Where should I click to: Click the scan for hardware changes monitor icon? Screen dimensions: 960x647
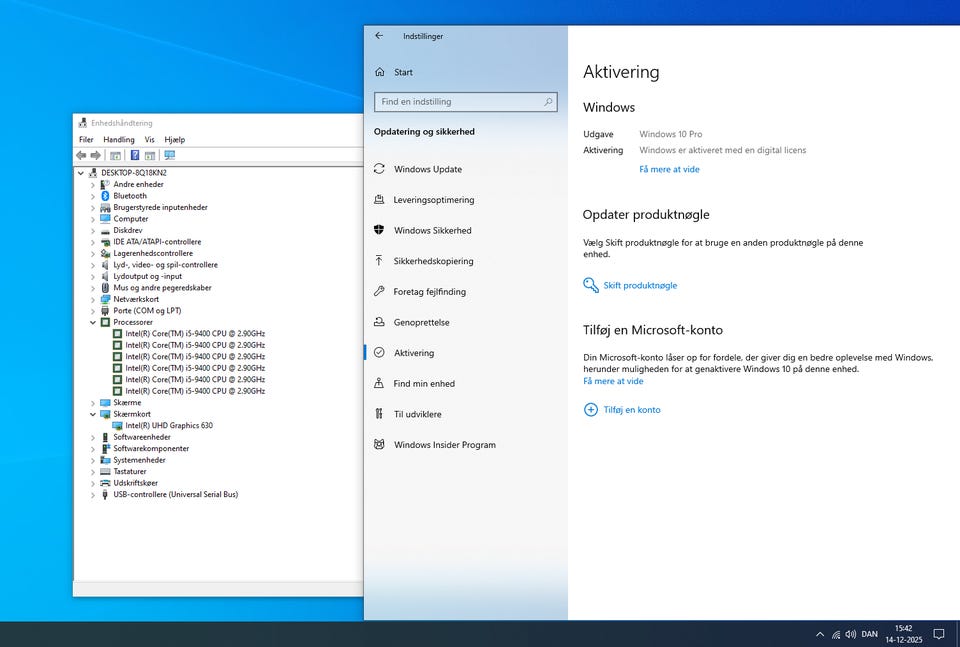[170, 155]
